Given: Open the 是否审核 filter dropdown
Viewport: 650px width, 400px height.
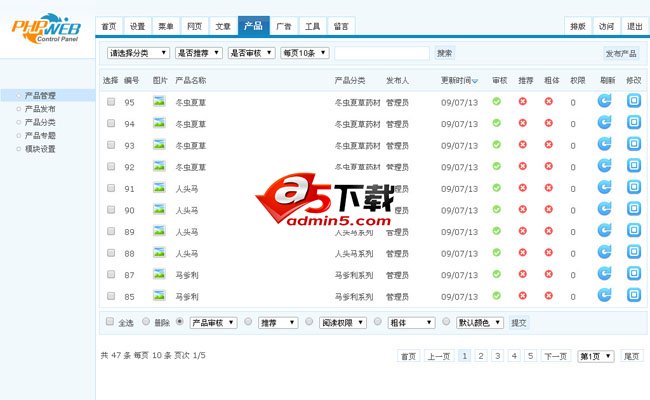Looking at the screenshot, I should coord(252,53).
